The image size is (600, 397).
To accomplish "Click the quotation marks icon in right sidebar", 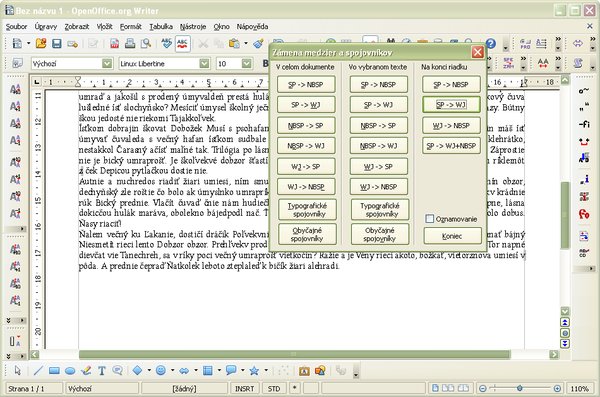I will (x=584, y=108).
